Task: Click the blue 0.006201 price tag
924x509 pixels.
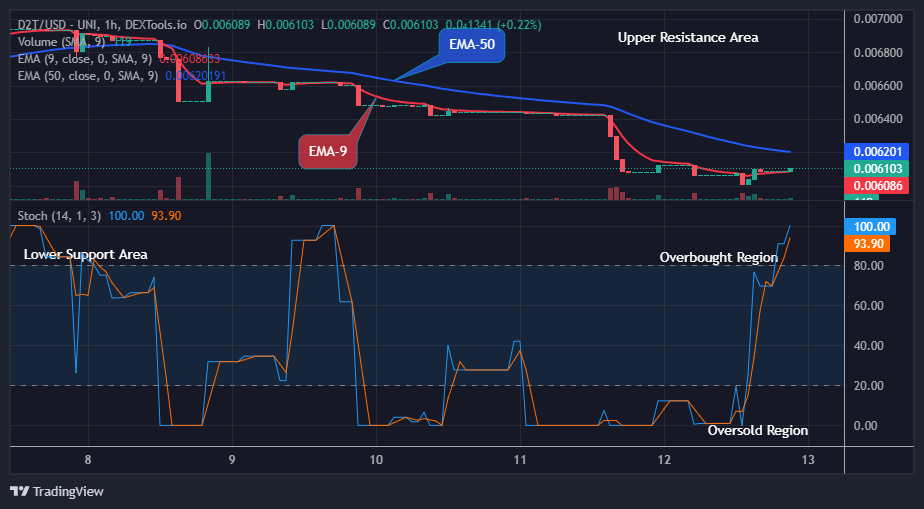Action: tap(876, 152)
